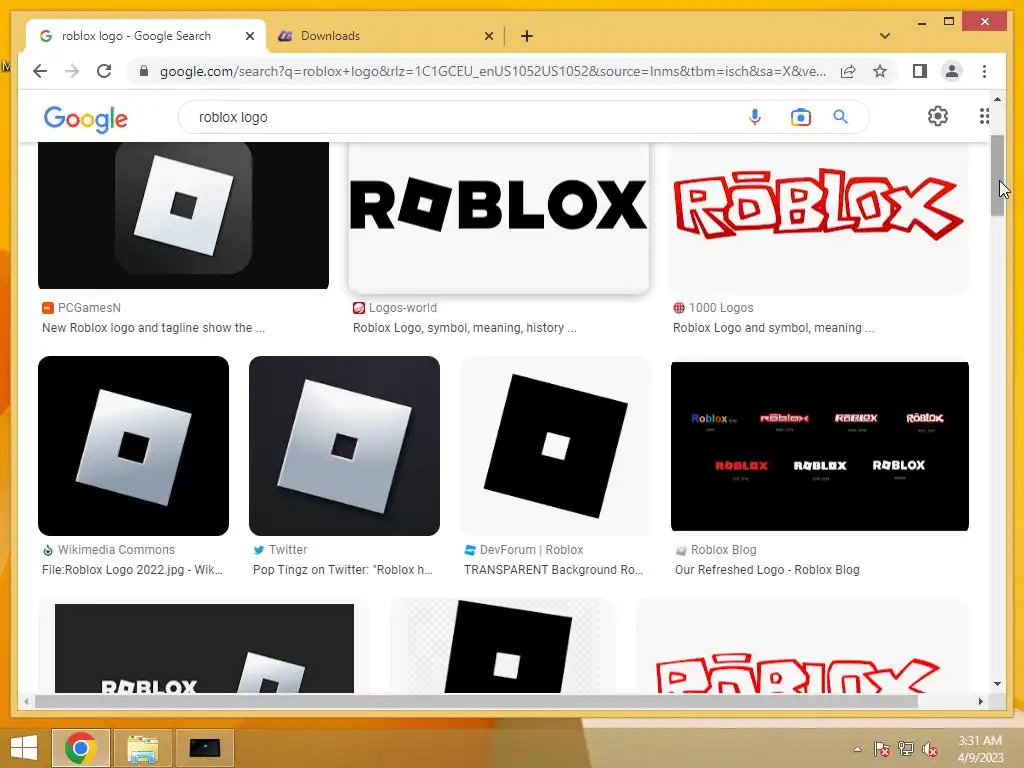Open network status tray icon
Viewport: 1024px width, 768px height.
[x=906, y=749]
